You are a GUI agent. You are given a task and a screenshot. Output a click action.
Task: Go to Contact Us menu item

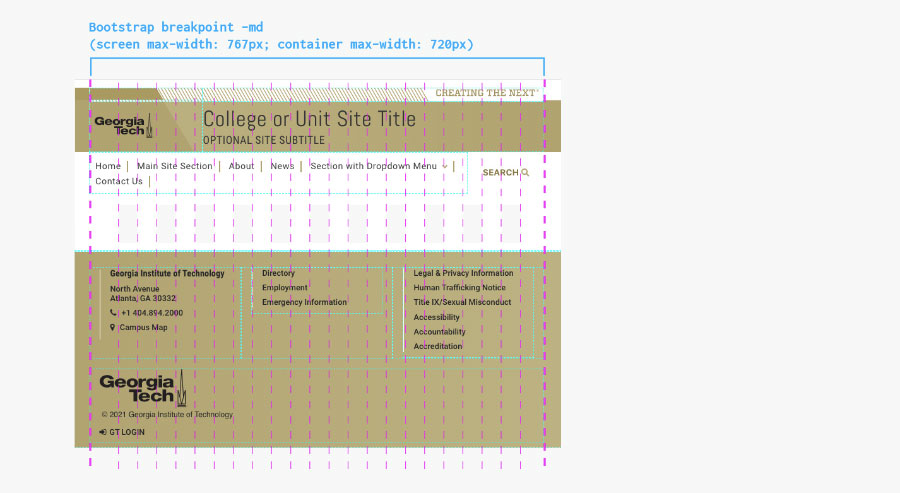tap(119, 181)
